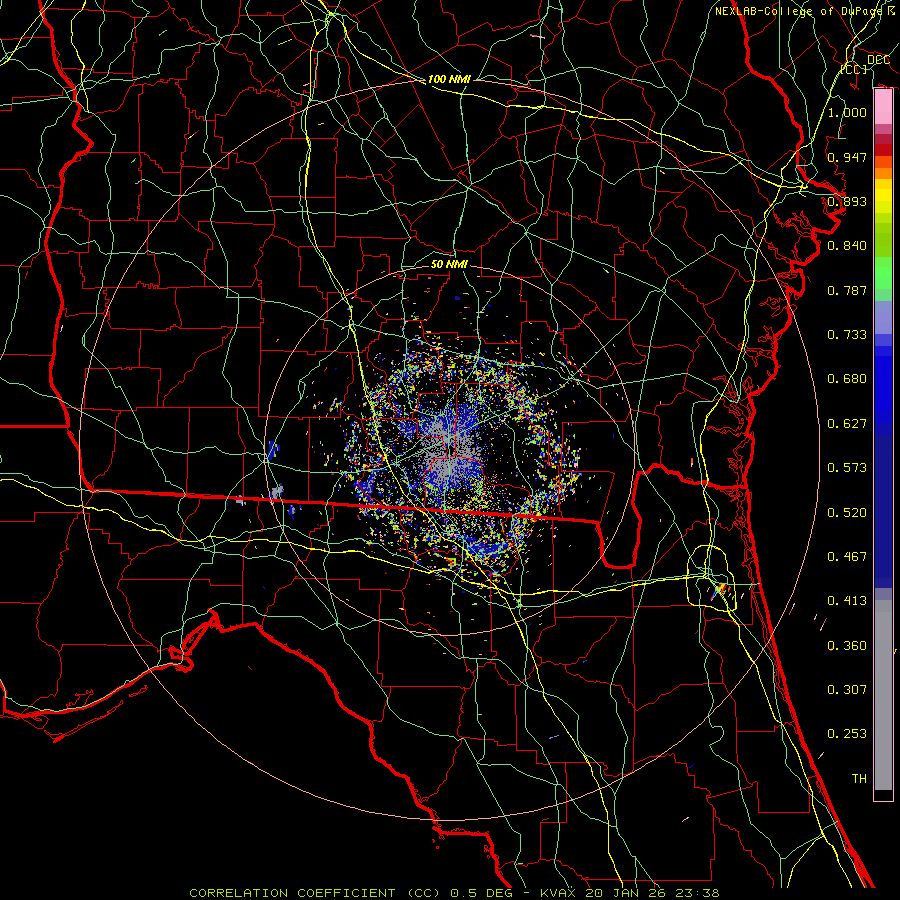Click the 0.307 scale value
This screenshot has width=900, height=900.
847,690
